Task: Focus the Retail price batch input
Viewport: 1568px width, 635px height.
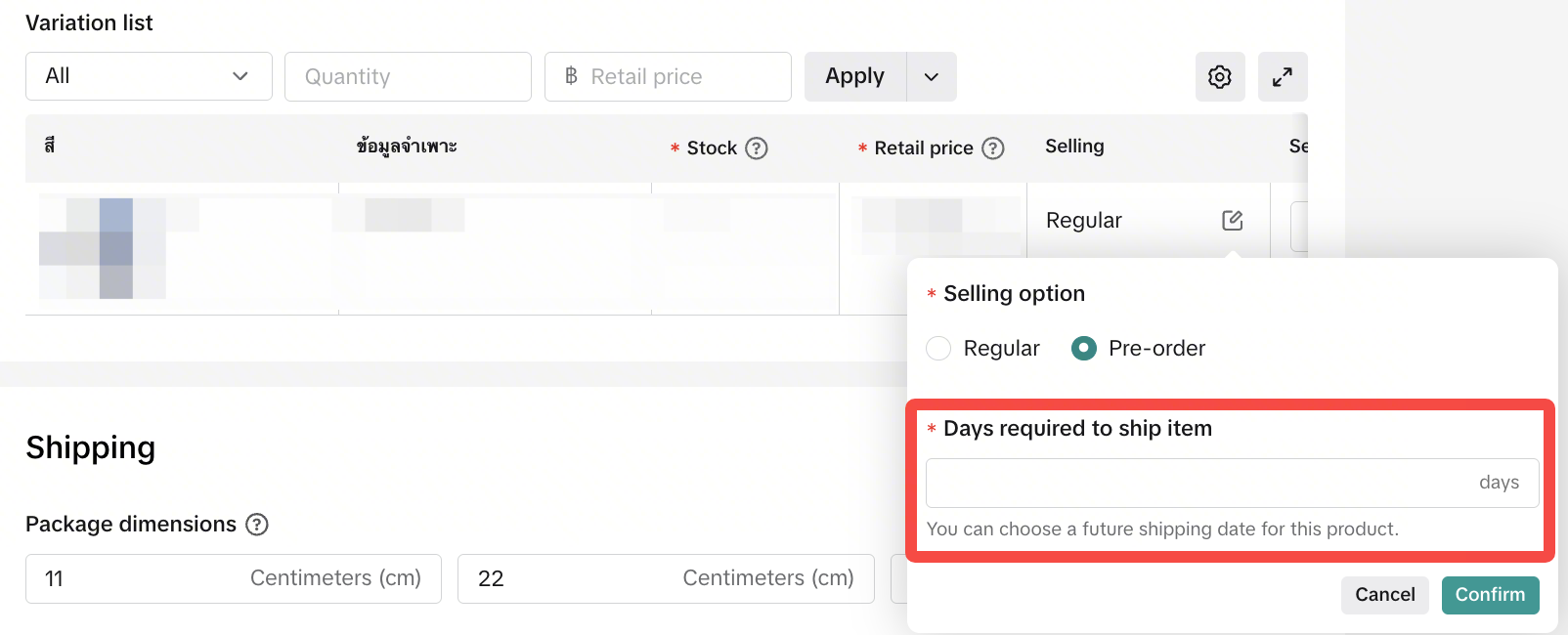Action: 668,76
